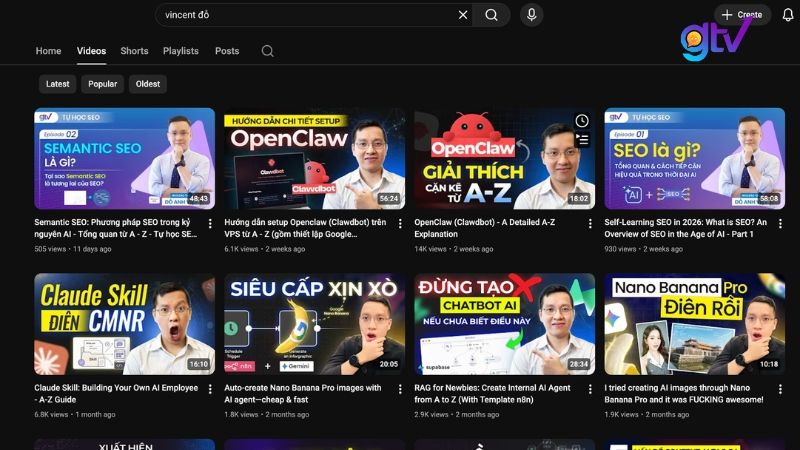Screen dimensions: 800x450
Task: Select the Videos tab
Action: tap(91, 51)
